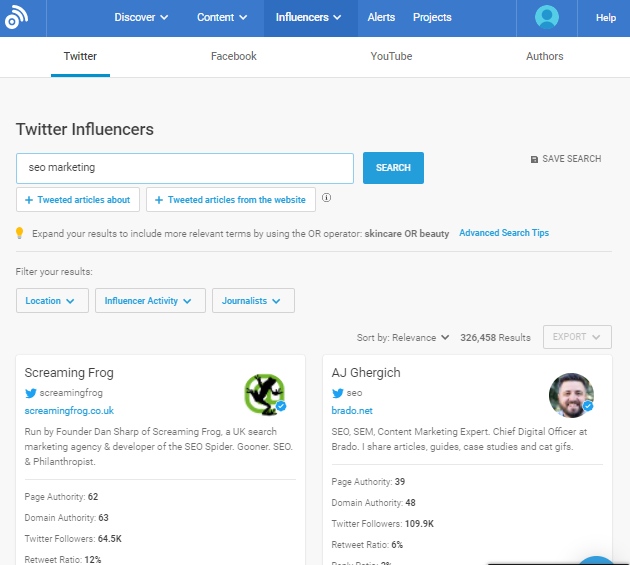
Task: Switch to the YouTube tab
Action: [x=391, y=56]
